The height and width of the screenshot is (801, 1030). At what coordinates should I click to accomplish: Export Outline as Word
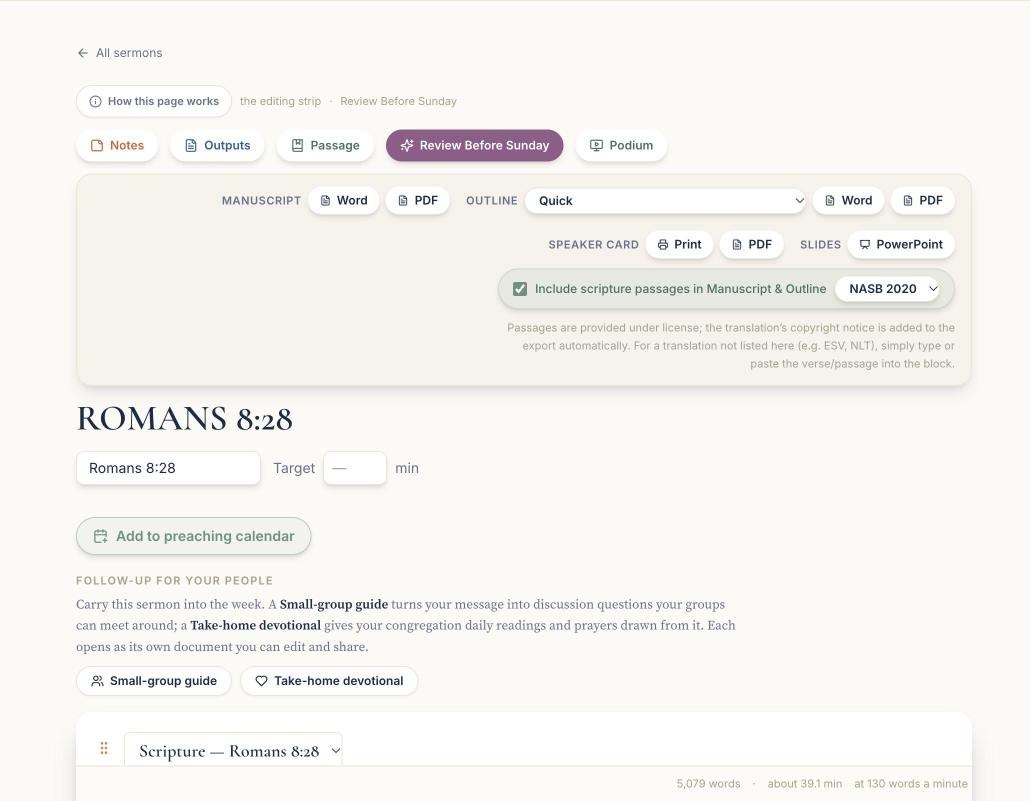click(848, 200)
